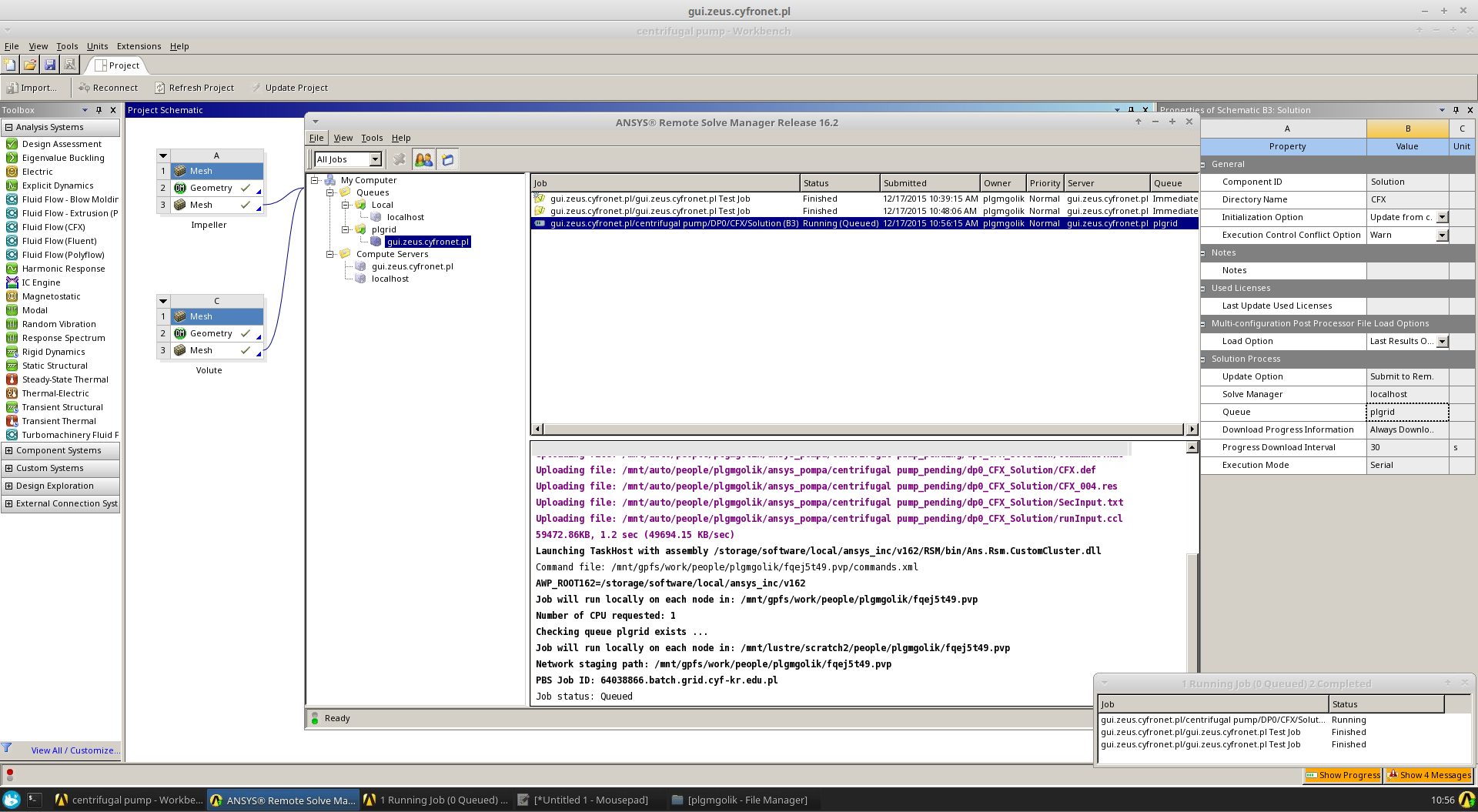The width and height of the screenshot is (1478, 812).
Task: Click the Geometry DM icon in Impeller system
Action: tap(180, 188)
